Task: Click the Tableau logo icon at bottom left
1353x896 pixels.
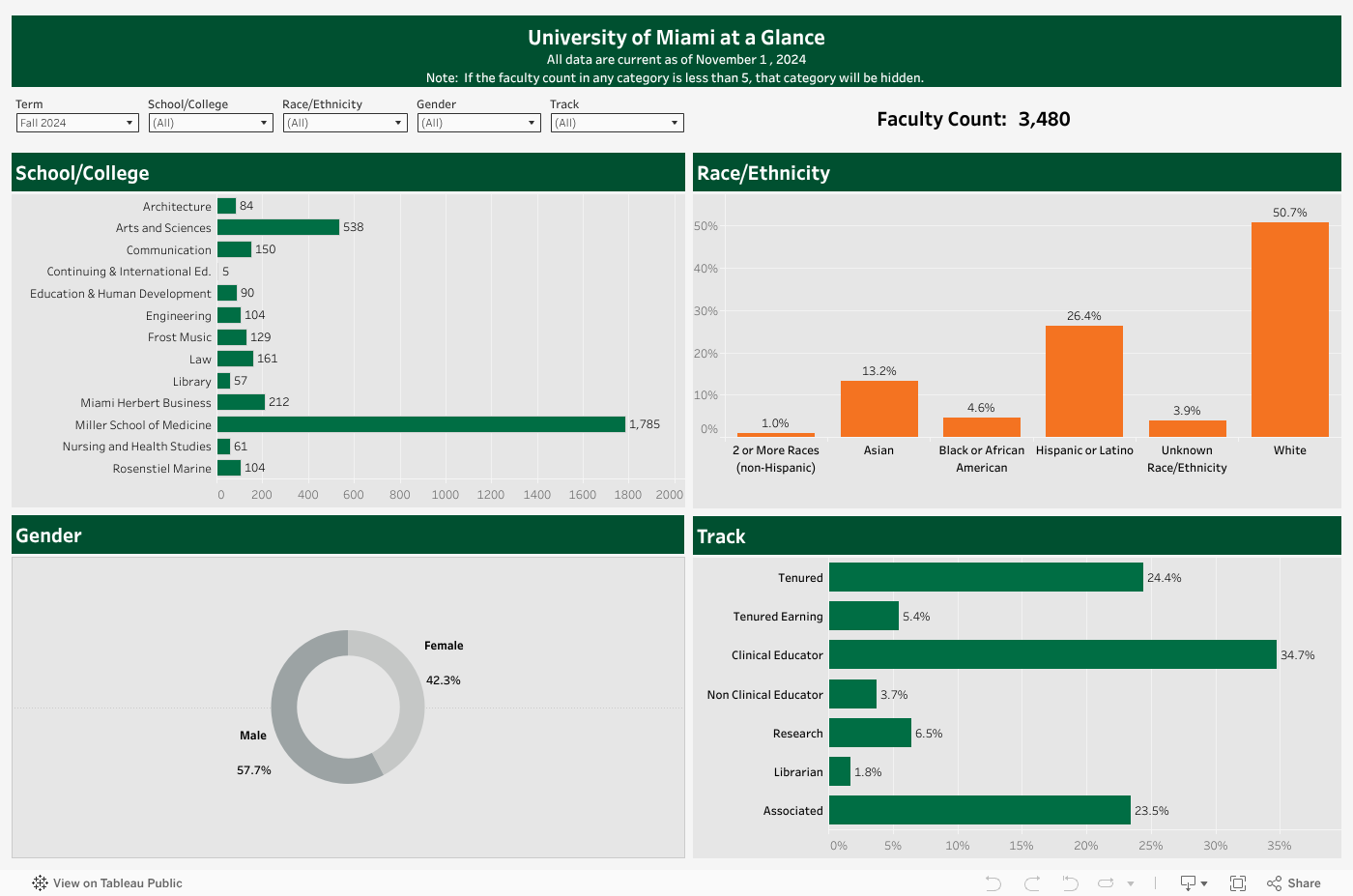Action: point(40,883)
